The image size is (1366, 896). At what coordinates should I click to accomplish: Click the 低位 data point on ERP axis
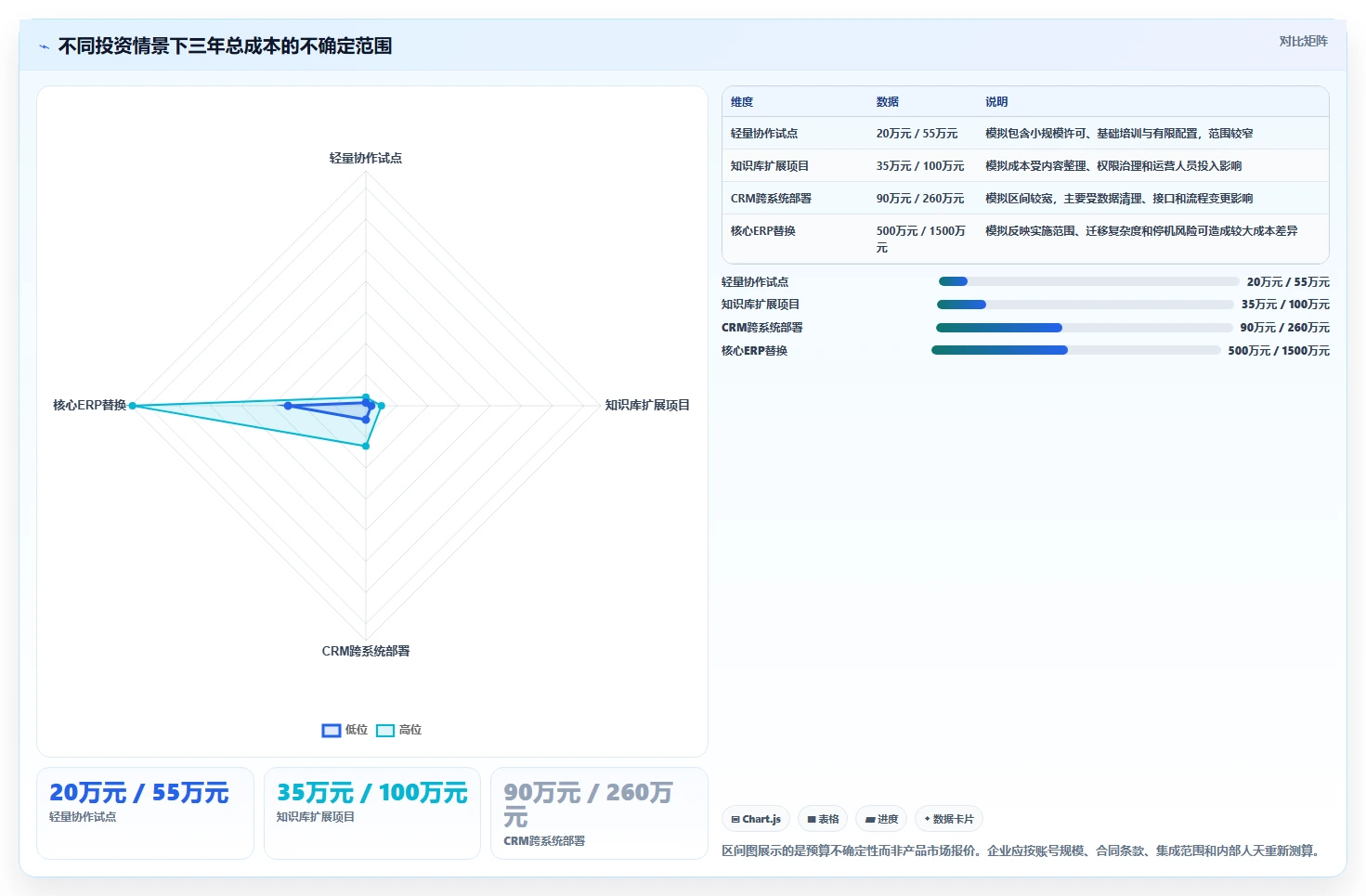[288, 406]
